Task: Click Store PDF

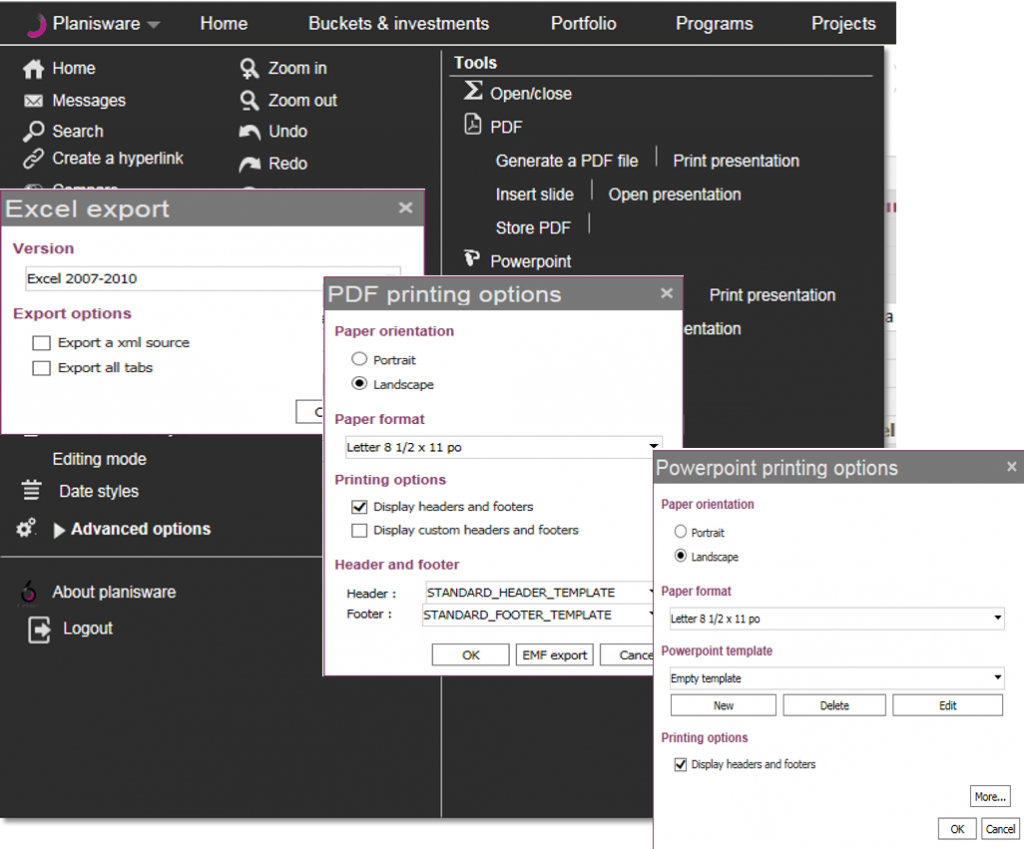Action: tap(533, 228)
